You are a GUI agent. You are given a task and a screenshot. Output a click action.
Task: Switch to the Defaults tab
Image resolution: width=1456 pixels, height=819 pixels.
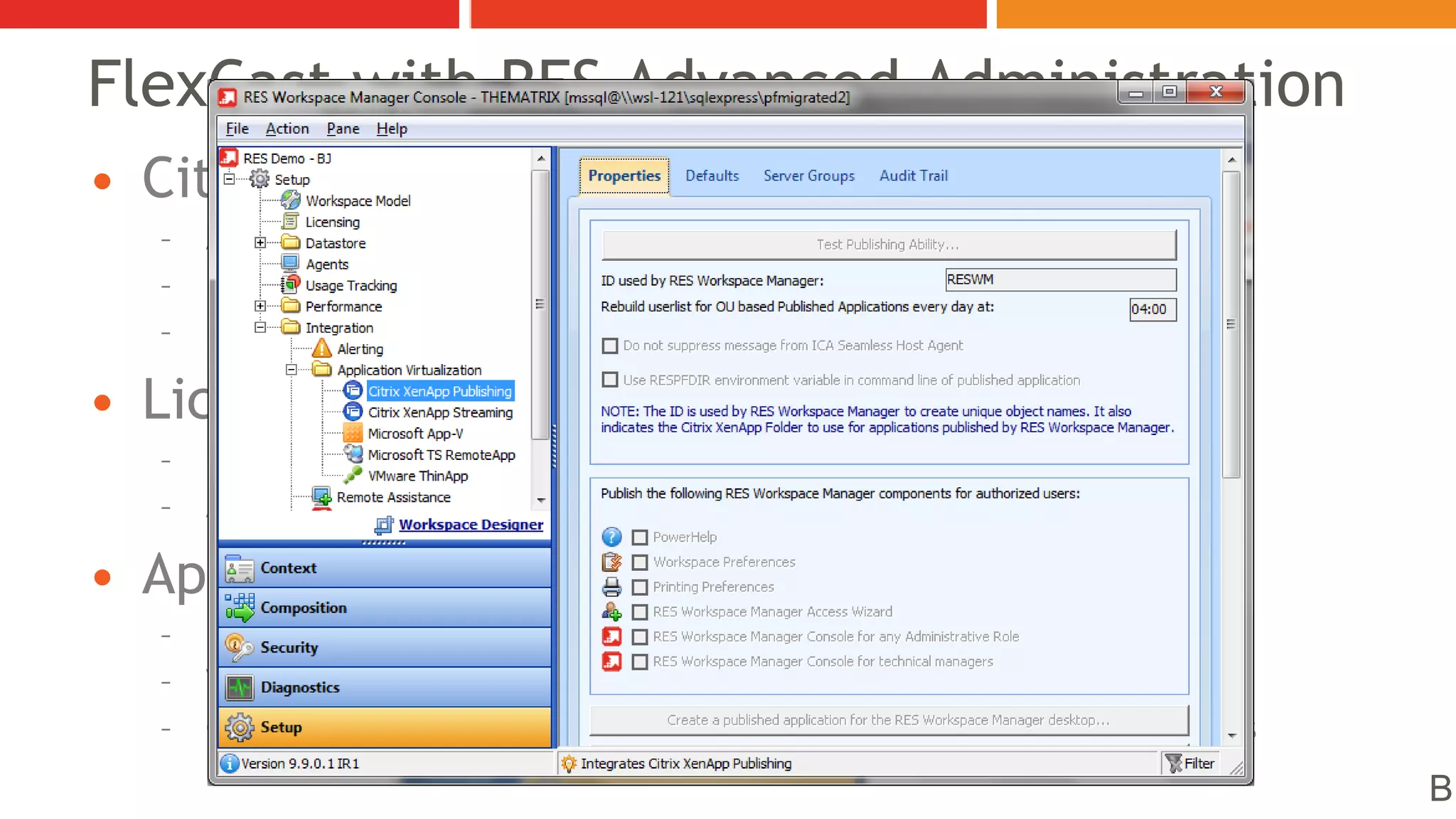tap(712, 176)
